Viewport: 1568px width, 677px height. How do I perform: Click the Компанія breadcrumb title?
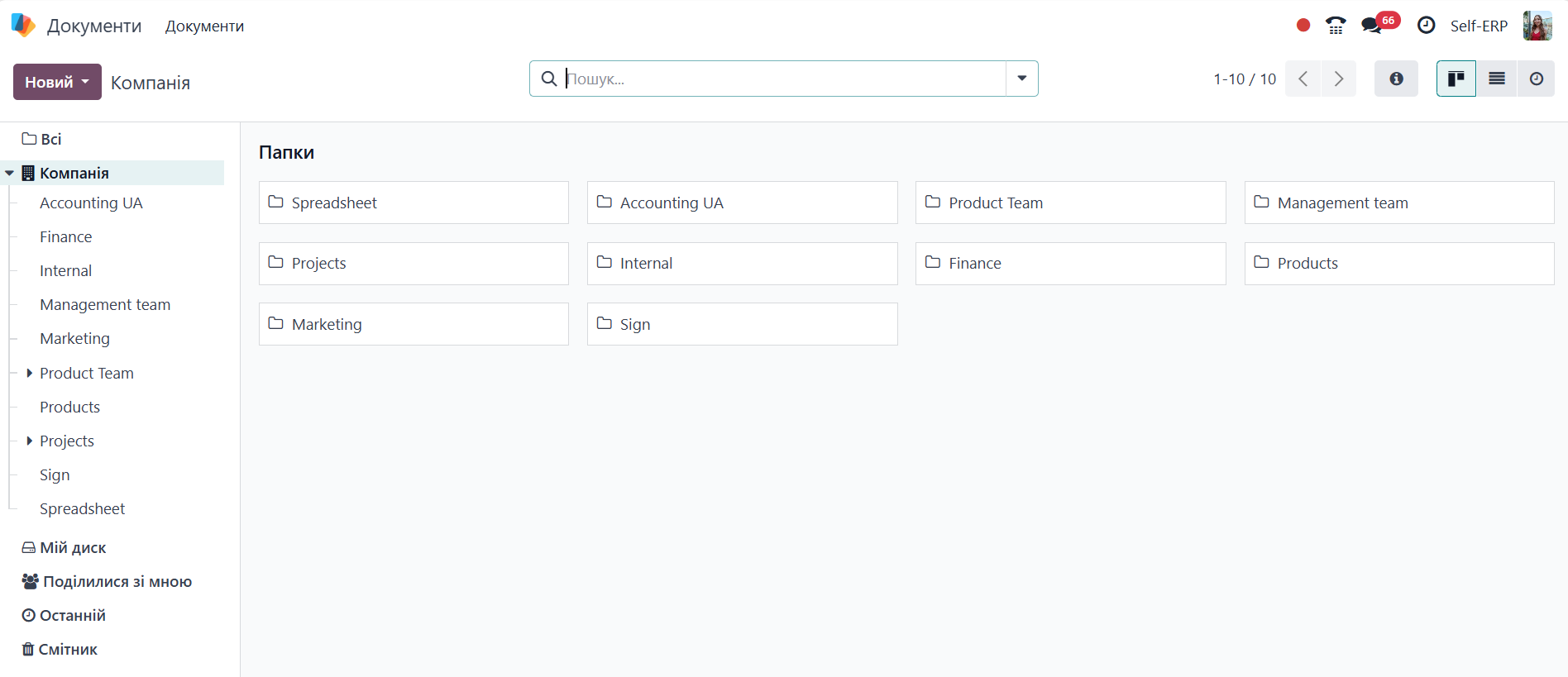click(151, 83)
